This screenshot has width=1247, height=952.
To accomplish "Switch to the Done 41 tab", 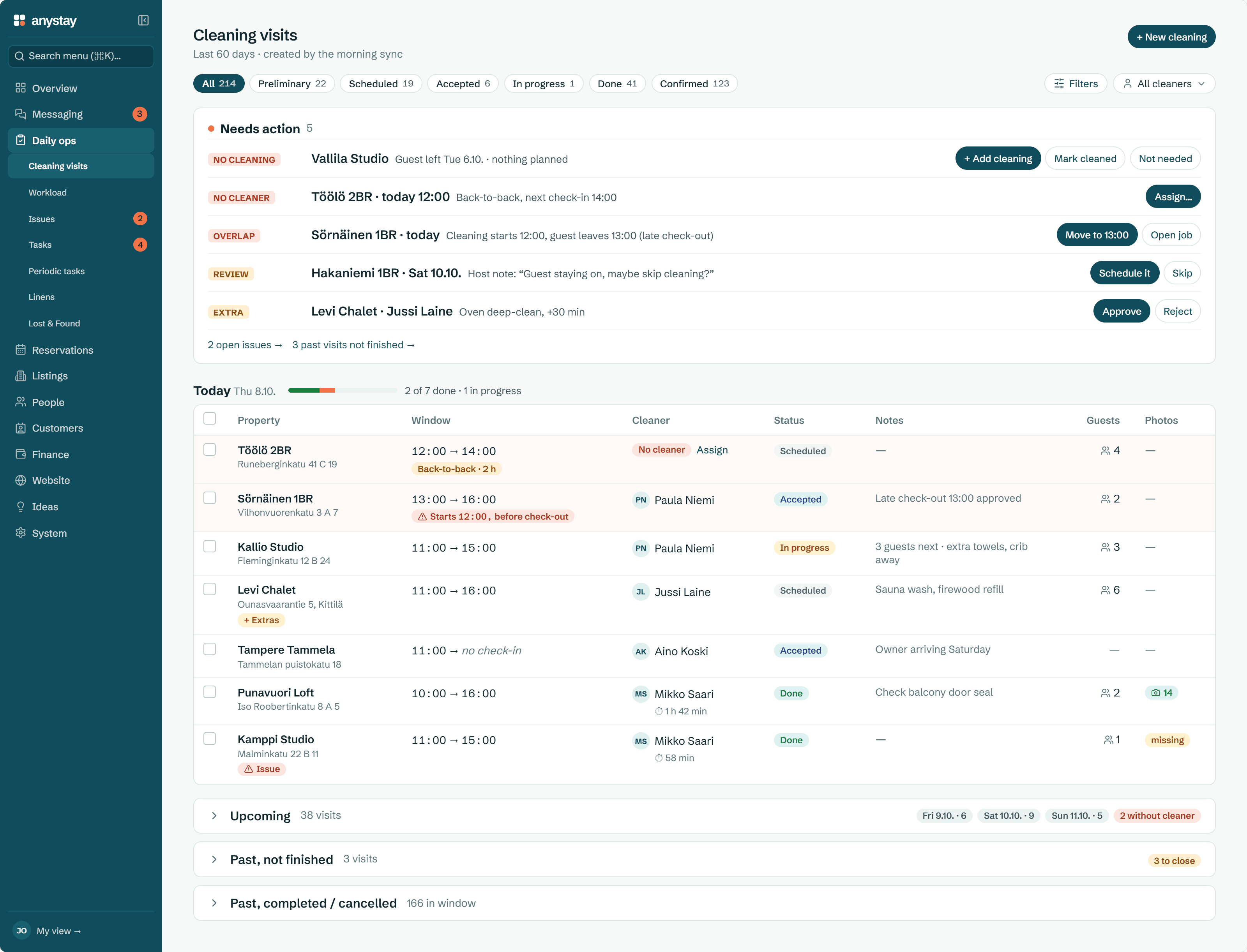I will point(617,83).
